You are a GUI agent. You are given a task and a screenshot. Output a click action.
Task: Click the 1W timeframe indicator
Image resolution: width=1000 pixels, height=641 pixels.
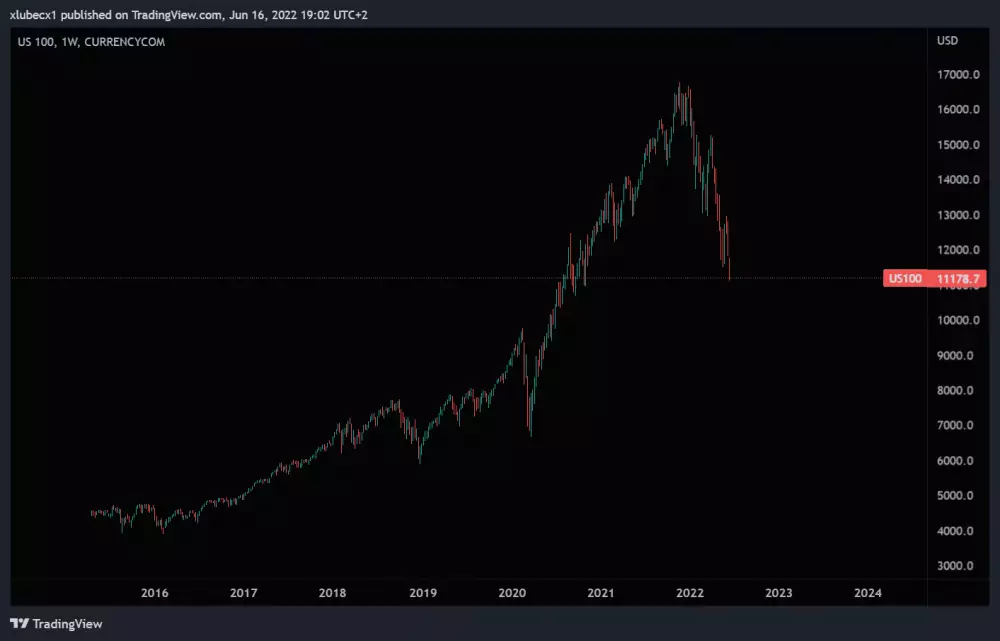click(x=69, y=42)
